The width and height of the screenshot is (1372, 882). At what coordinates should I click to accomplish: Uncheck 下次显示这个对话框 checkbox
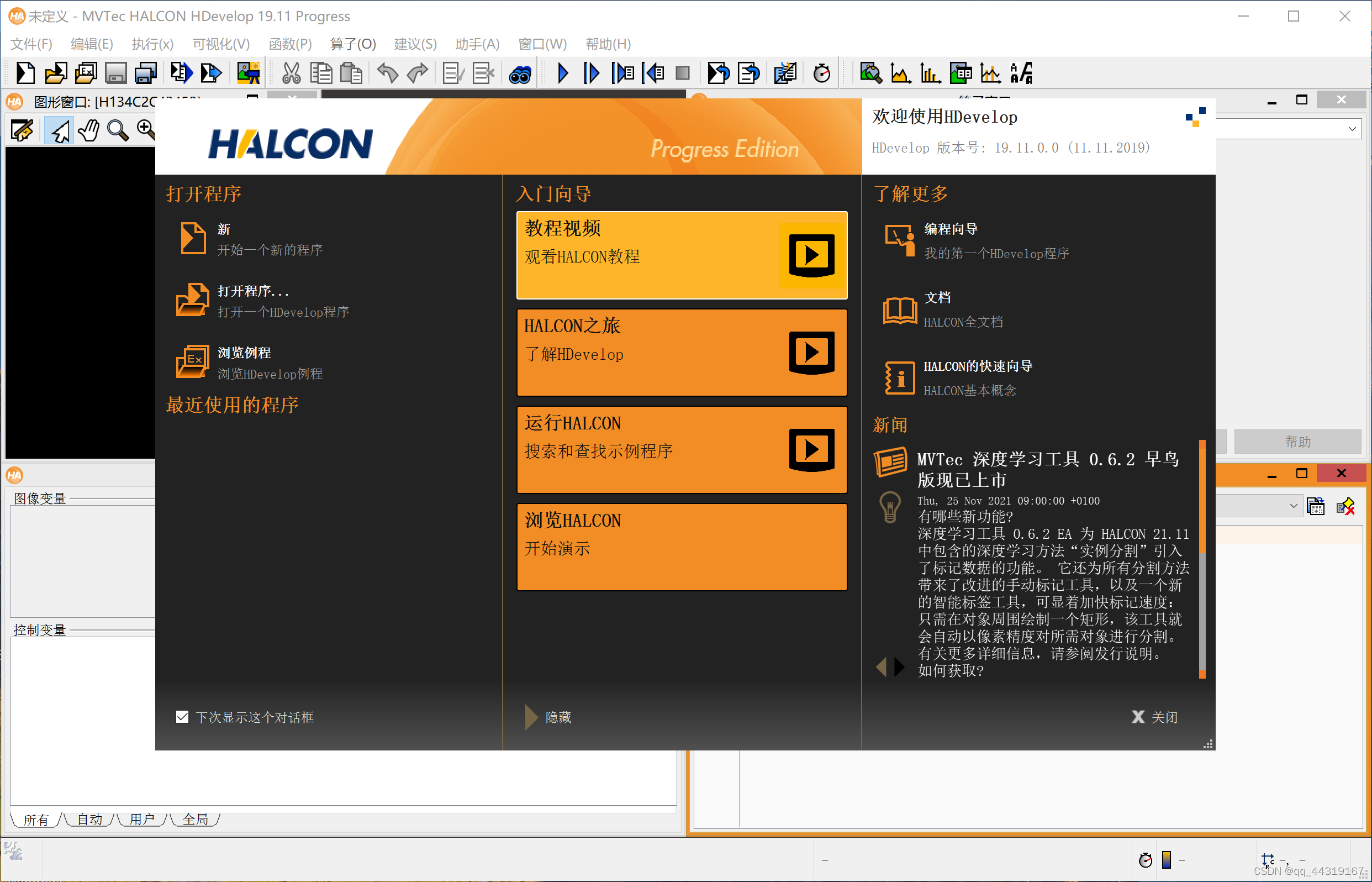[x=182, y=716]
